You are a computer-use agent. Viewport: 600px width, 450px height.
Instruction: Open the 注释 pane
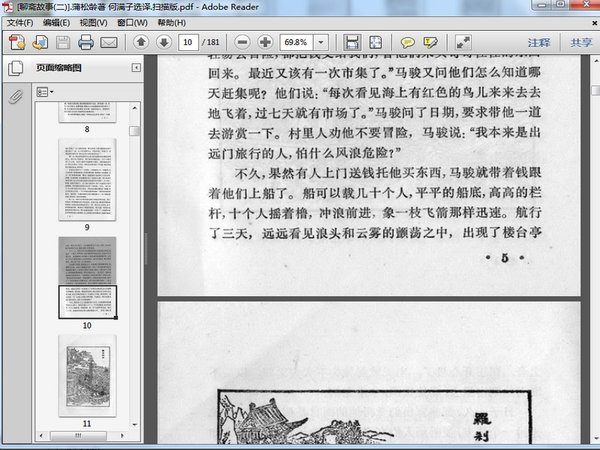539,42
